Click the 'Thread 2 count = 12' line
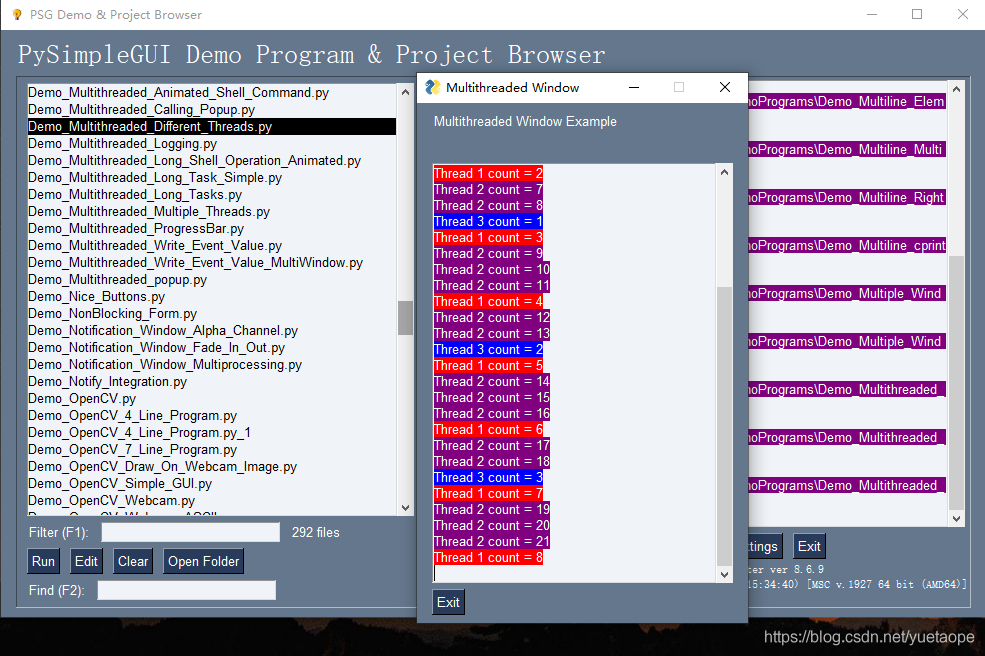This screenshot has height=656, width=985. click(x=492, y=317)
